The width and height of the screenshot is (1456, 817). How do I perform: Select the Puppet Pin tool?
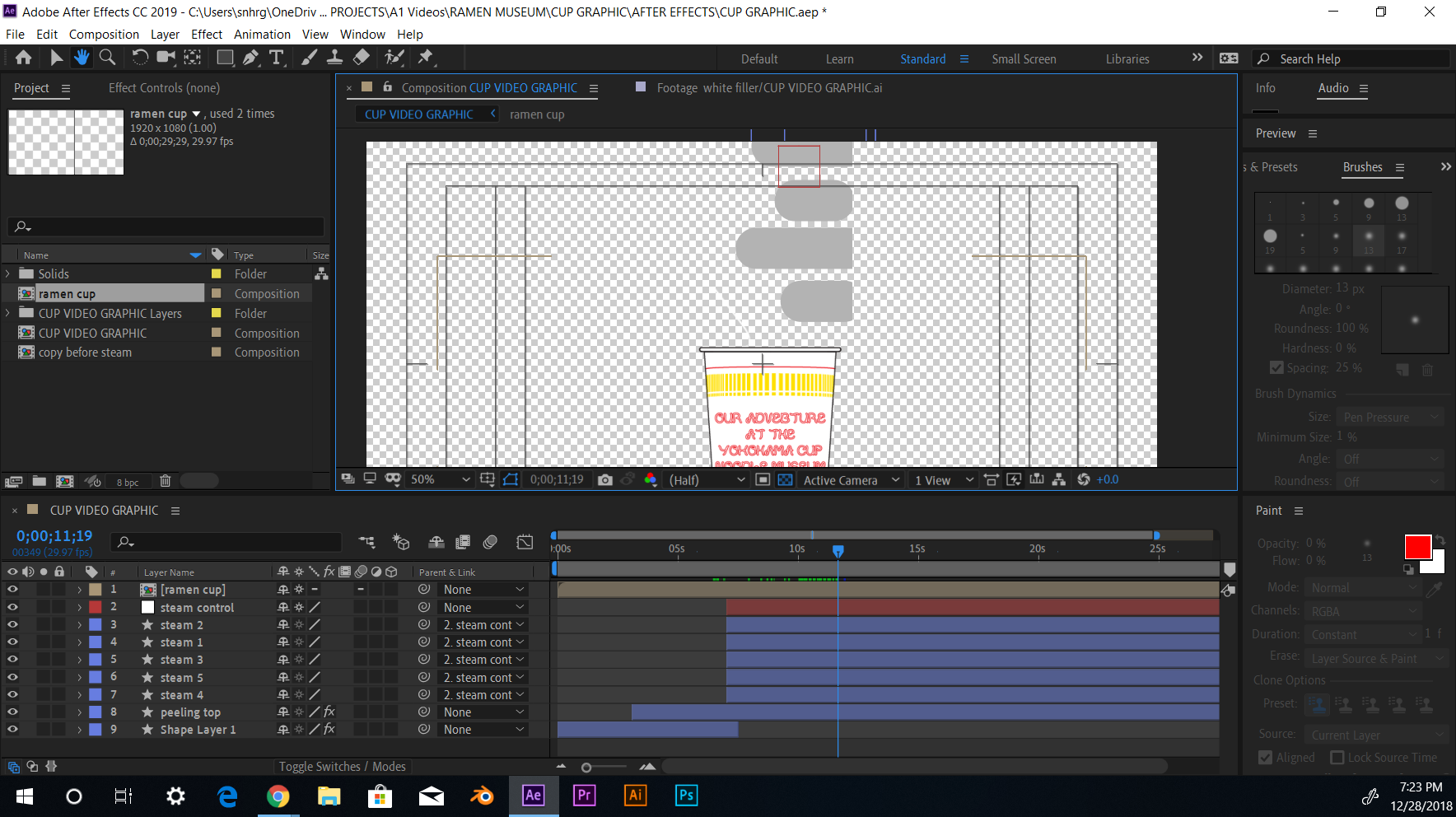pyautogui.click(x=426, y=58)
